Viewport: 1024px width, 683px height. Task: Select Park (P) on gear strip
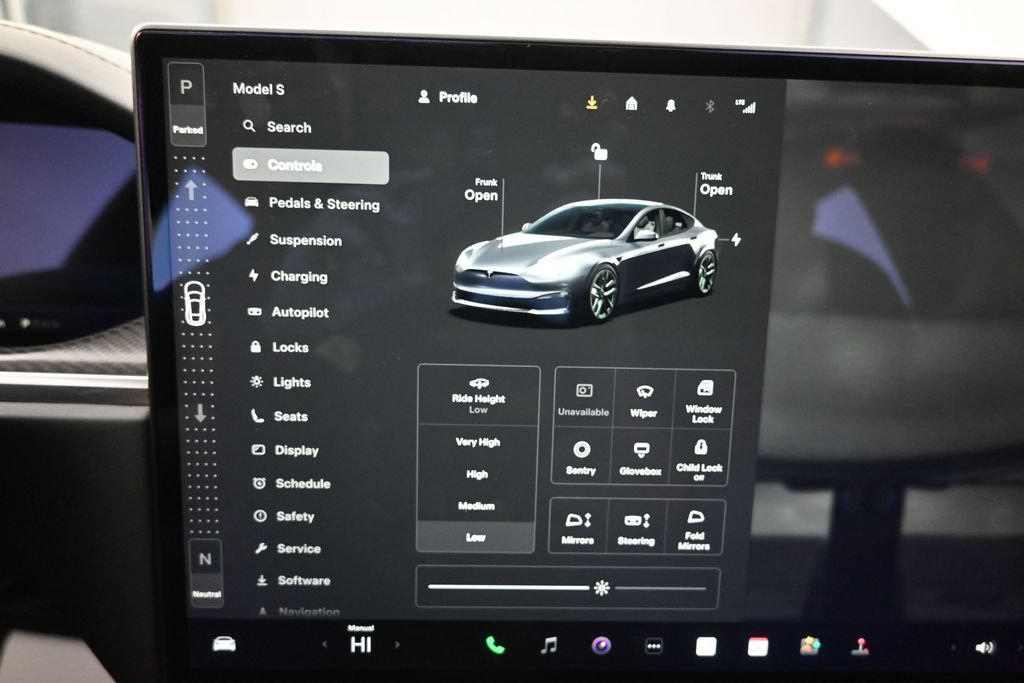187,104
